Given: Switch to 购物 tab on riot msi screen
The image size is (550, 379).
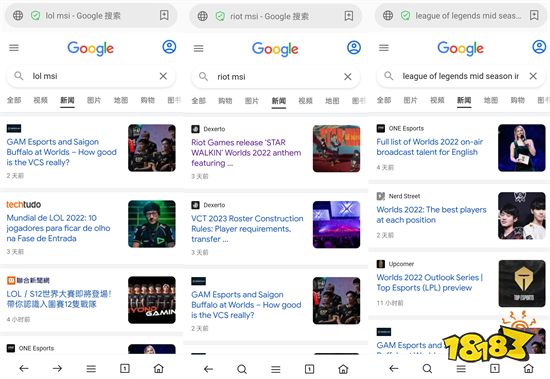Looking at the screenshot, I should click(x=225, y=101).
